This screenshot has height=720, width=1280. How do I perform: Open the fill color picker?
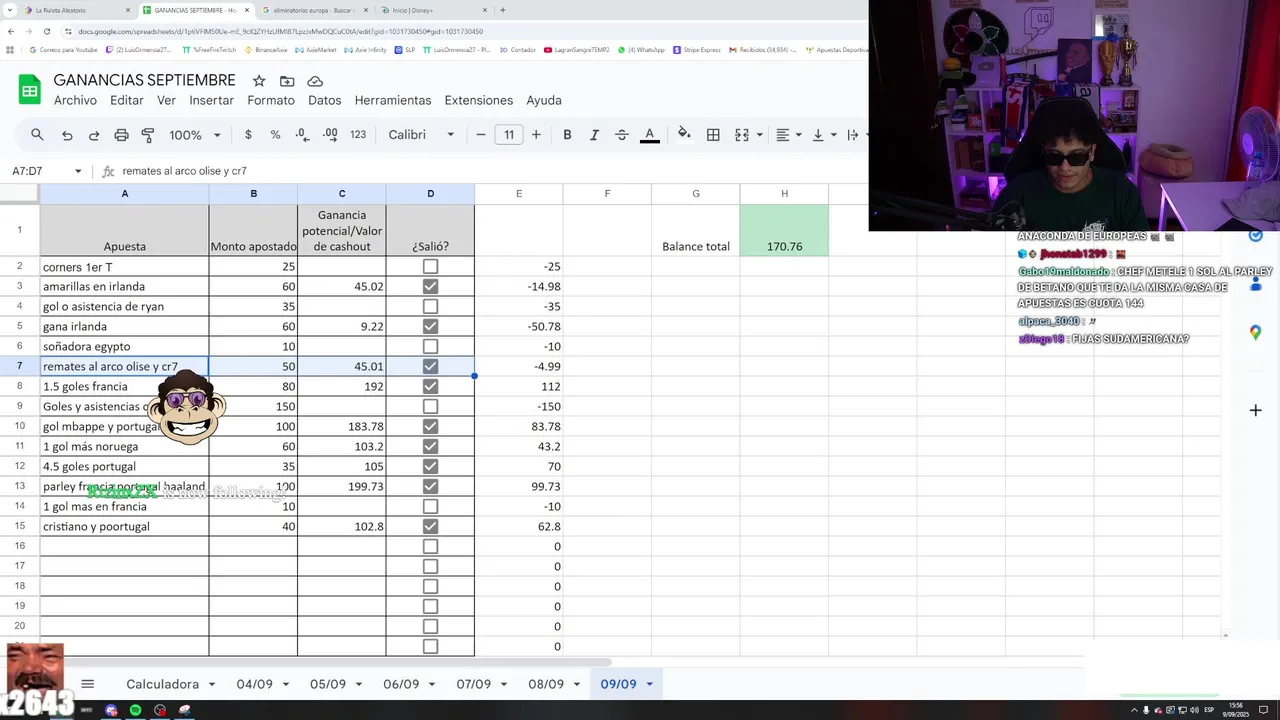[684, 135]
